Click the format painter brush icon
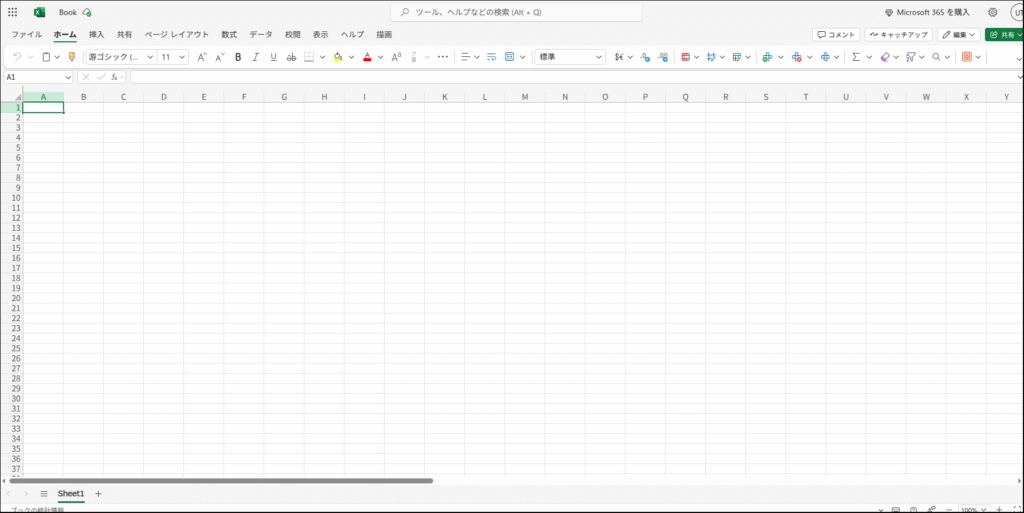Screen dimensions: 1024x513 click(x=72, y=57)
